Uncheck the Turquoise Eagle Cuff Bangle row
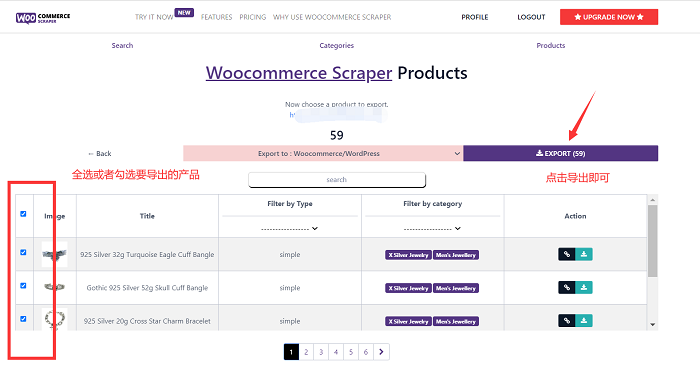 [23, 252]
